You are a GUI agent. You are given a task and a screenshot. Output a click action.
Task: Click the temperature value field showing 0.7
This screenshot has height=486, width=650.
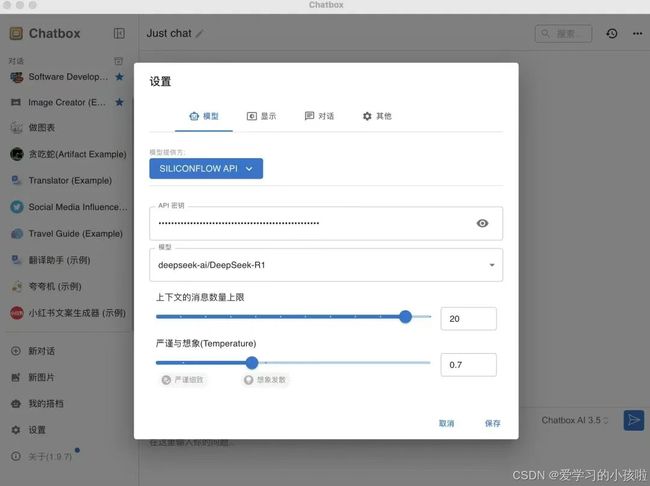pos(468,365)
